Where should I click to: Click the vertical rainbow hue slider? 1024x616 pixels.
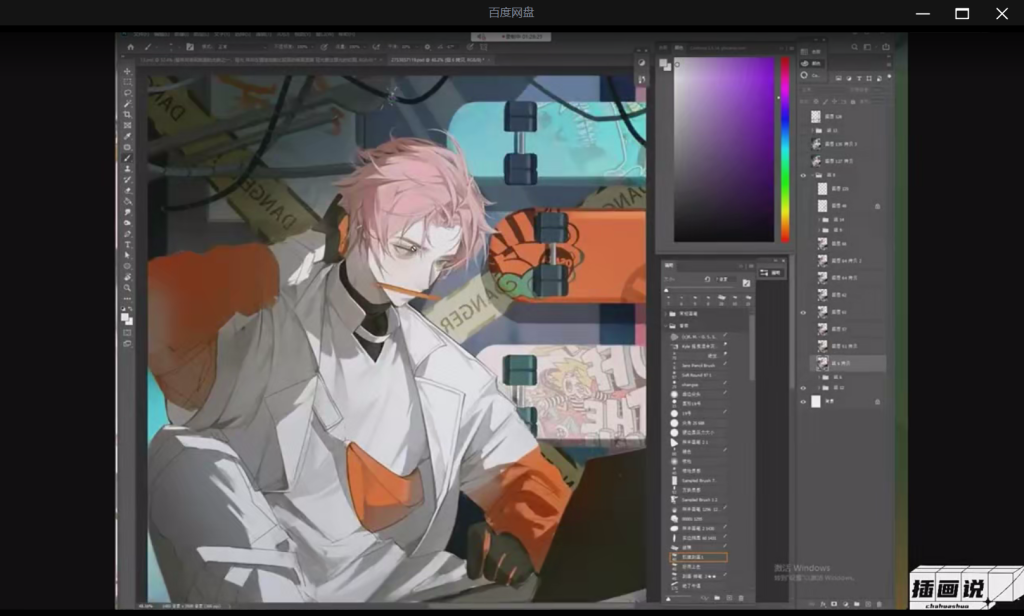785,150
